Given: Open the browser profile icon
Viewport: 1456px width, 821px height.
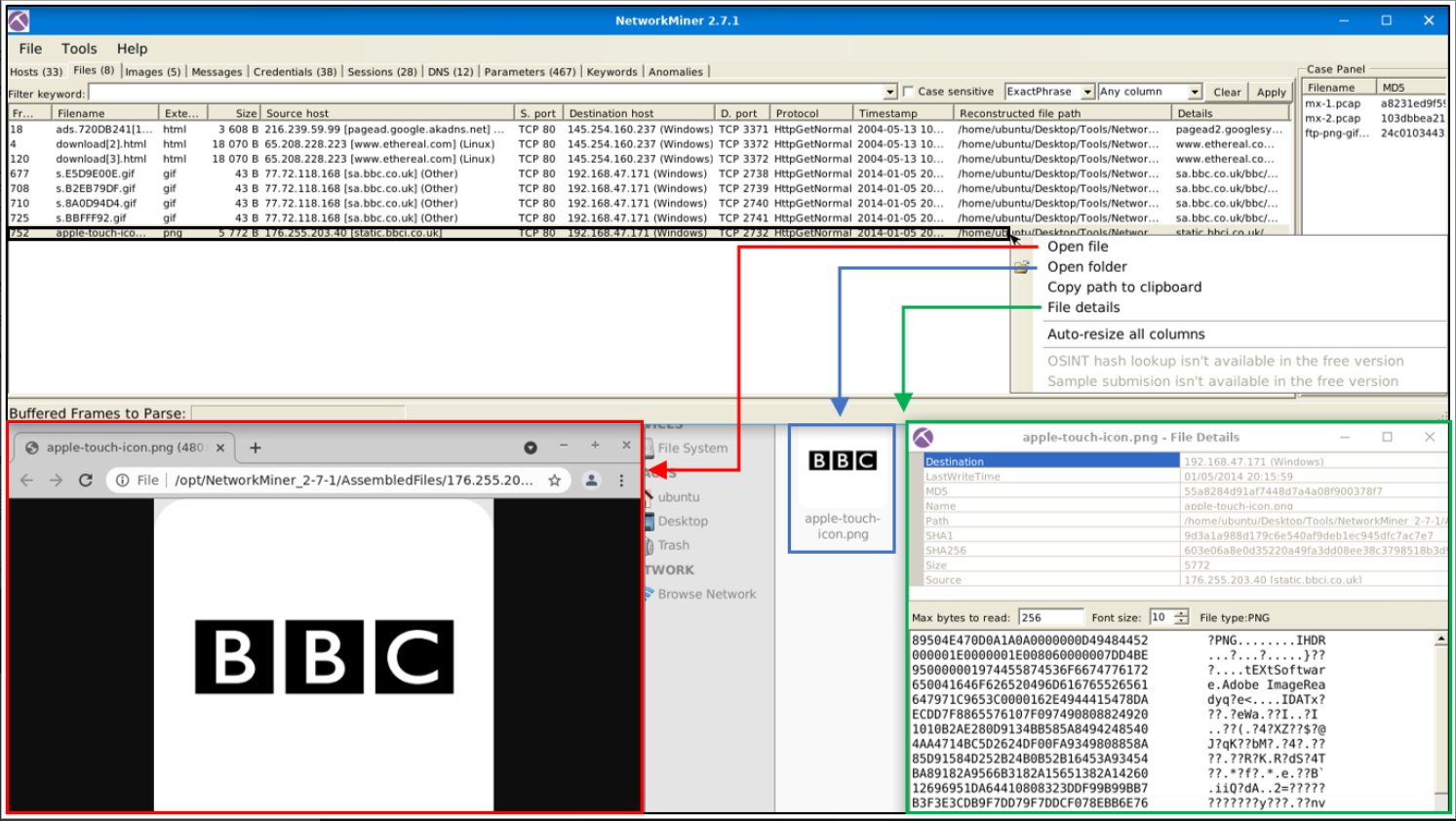Looking at the screenshot, I should click(591, 481).
